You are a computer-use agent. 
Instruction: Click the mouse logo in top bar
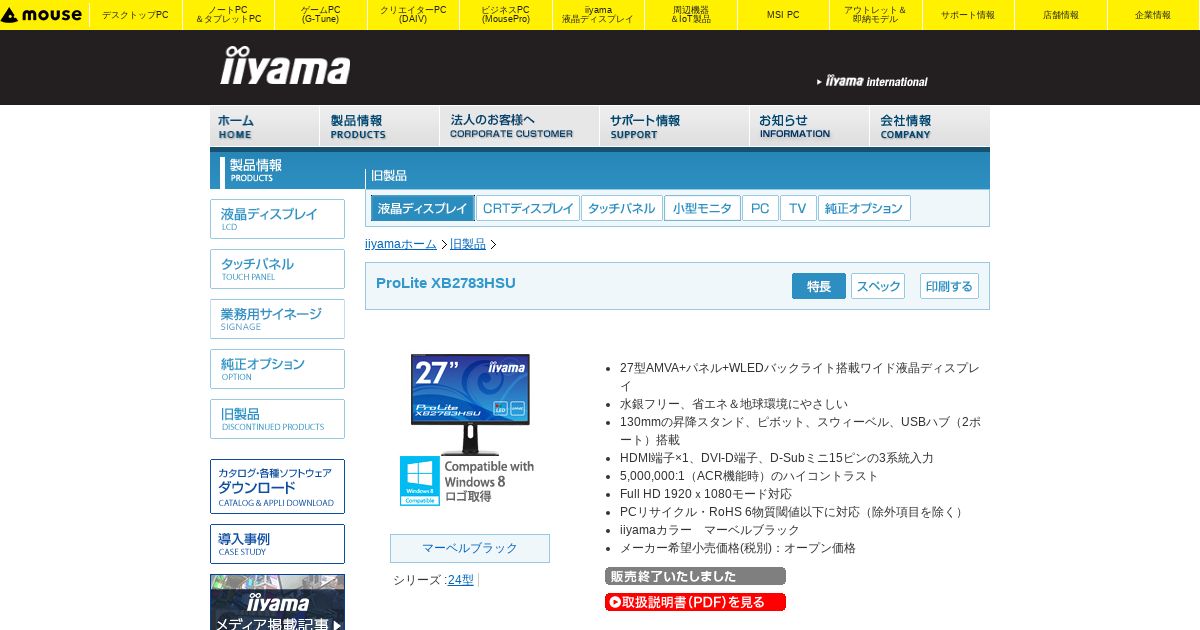point(42,15)
